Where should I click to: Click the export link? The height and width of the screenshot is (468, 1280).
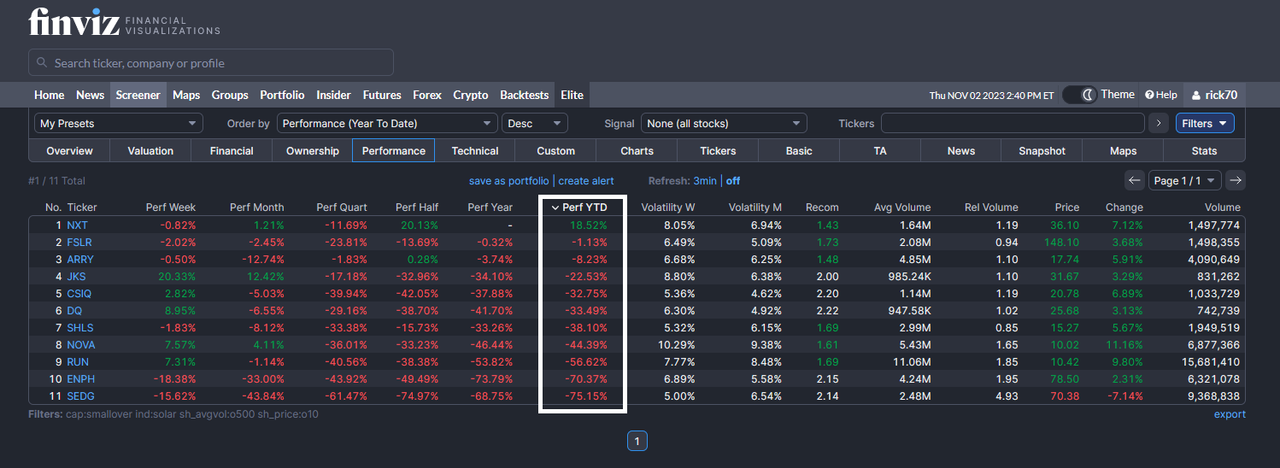click(x=1230, y=414)
